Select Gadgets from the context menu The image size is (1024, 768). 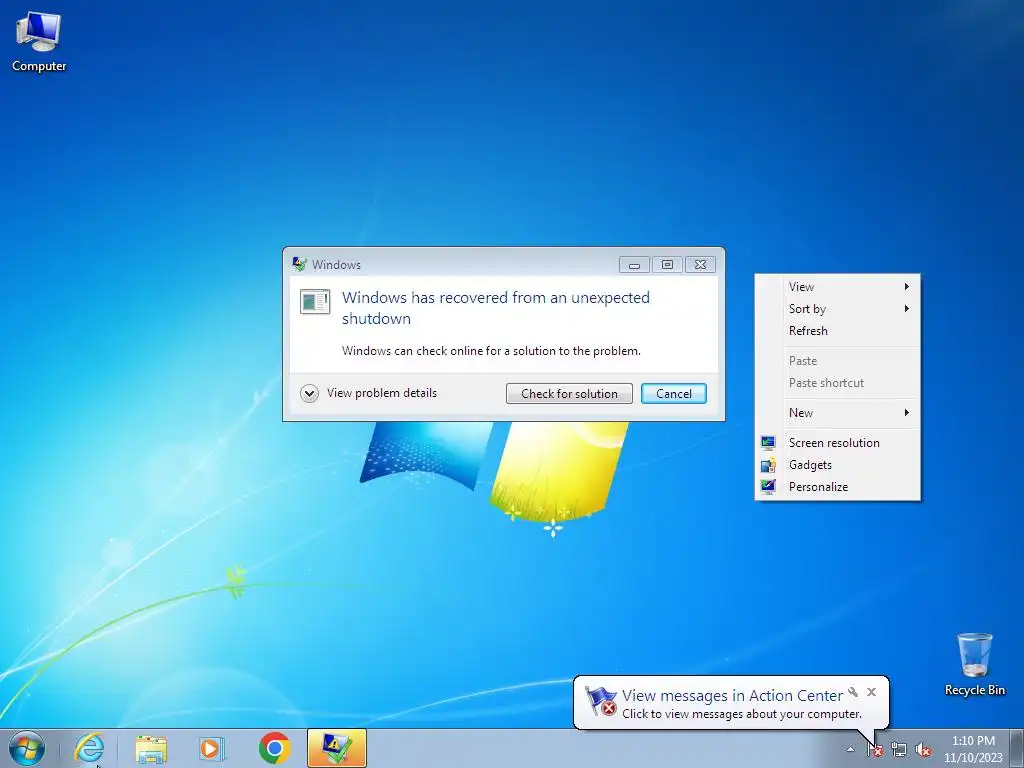pos(837,464)
